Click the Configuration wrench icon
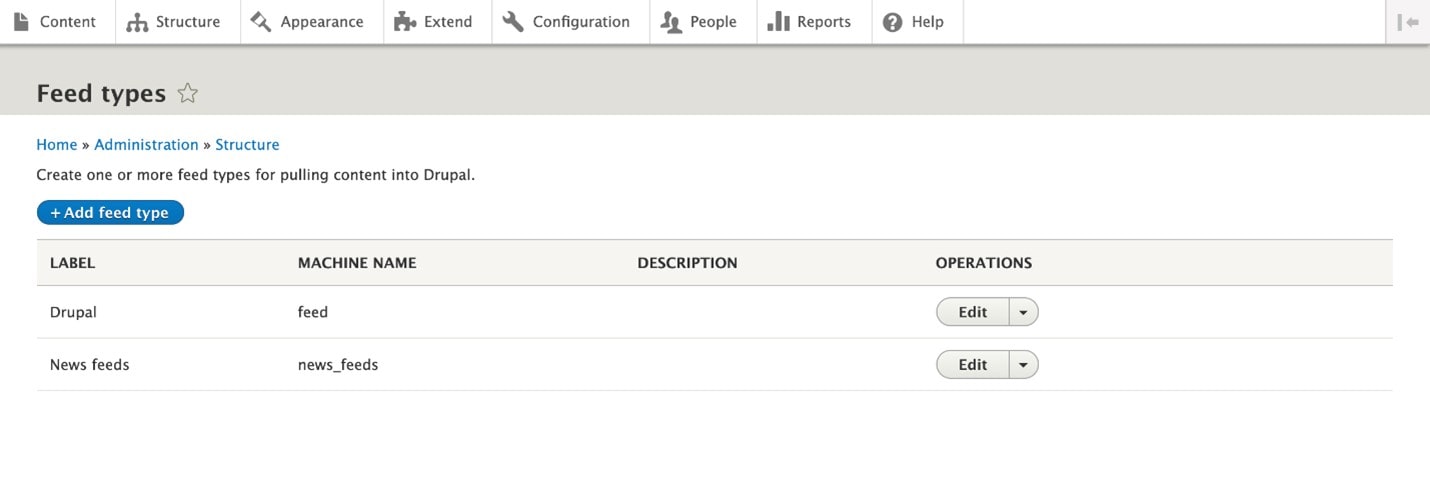The height and width of the screenshot is (504, 1430). (x=513, y=22)
